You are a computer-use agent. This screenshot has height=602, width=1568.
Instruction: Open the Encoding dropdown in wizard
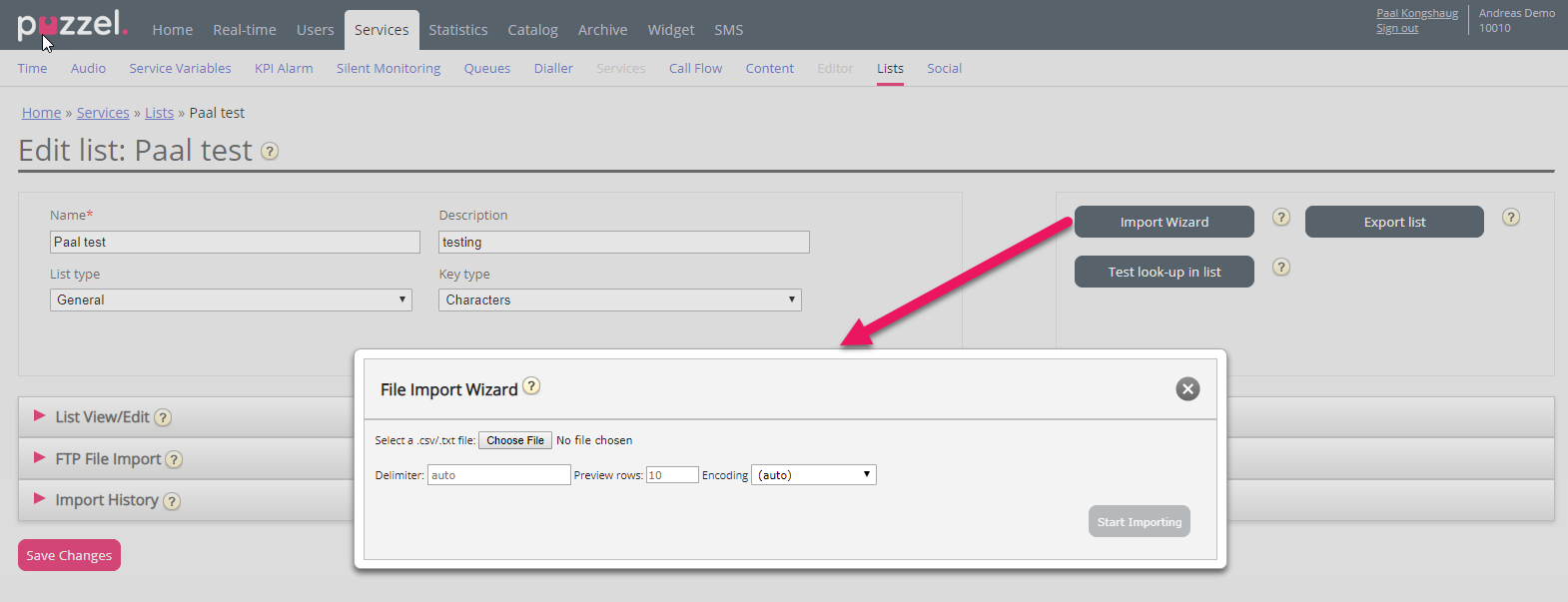point(813,475)
